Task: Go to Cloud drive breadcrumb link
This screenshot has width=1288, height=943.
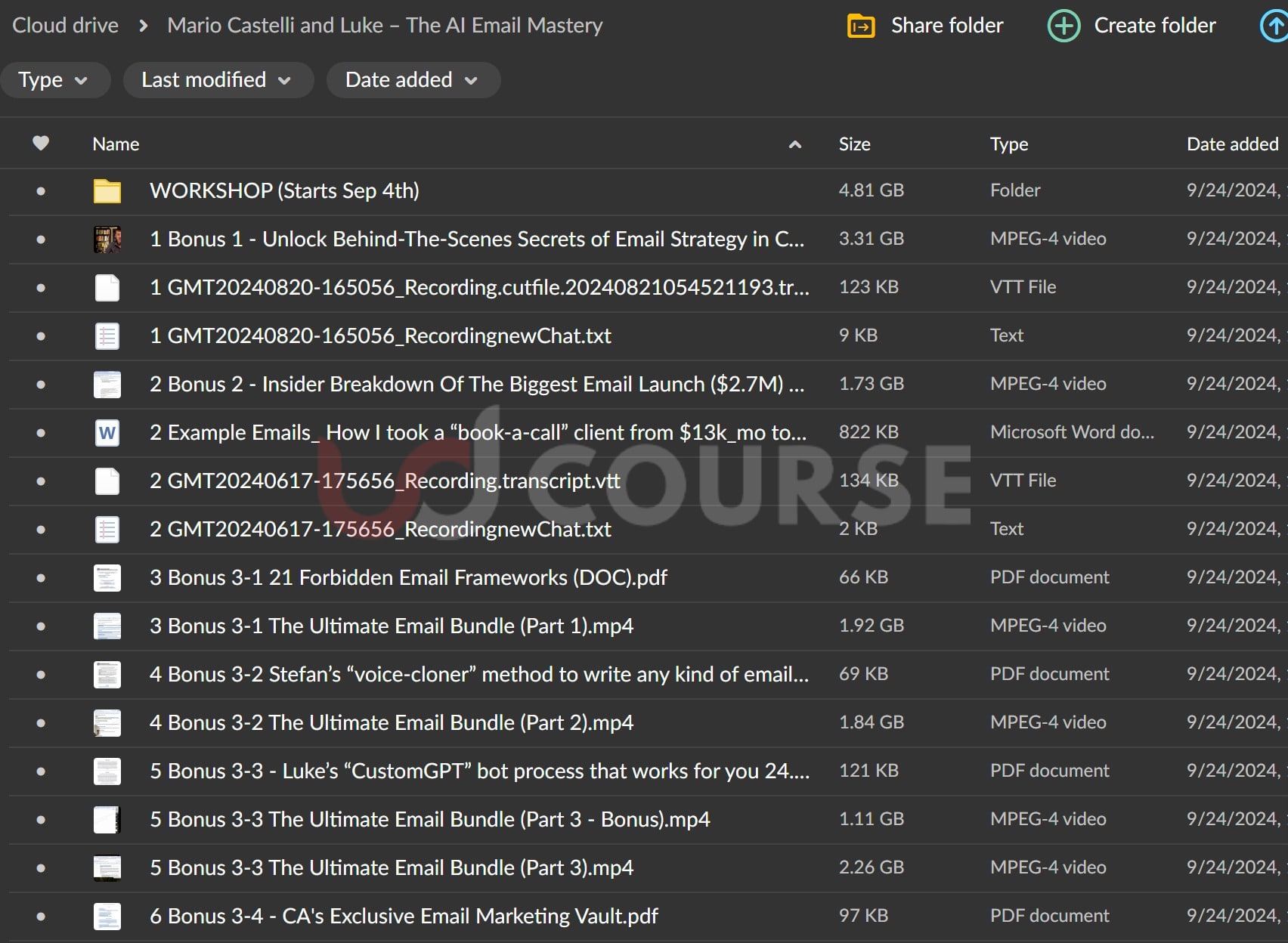Action: [x=66, y=26]
